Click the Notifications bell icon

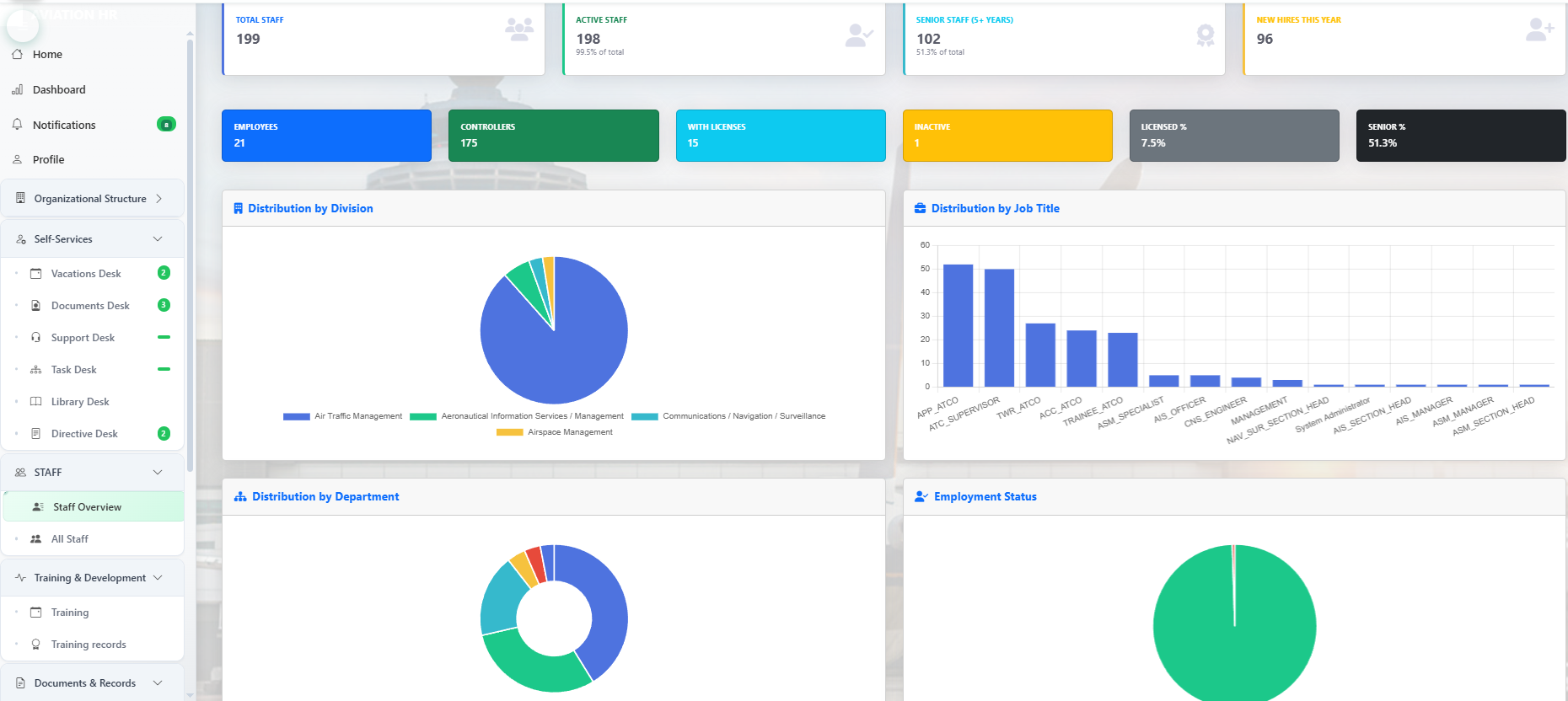coord(17,125)
